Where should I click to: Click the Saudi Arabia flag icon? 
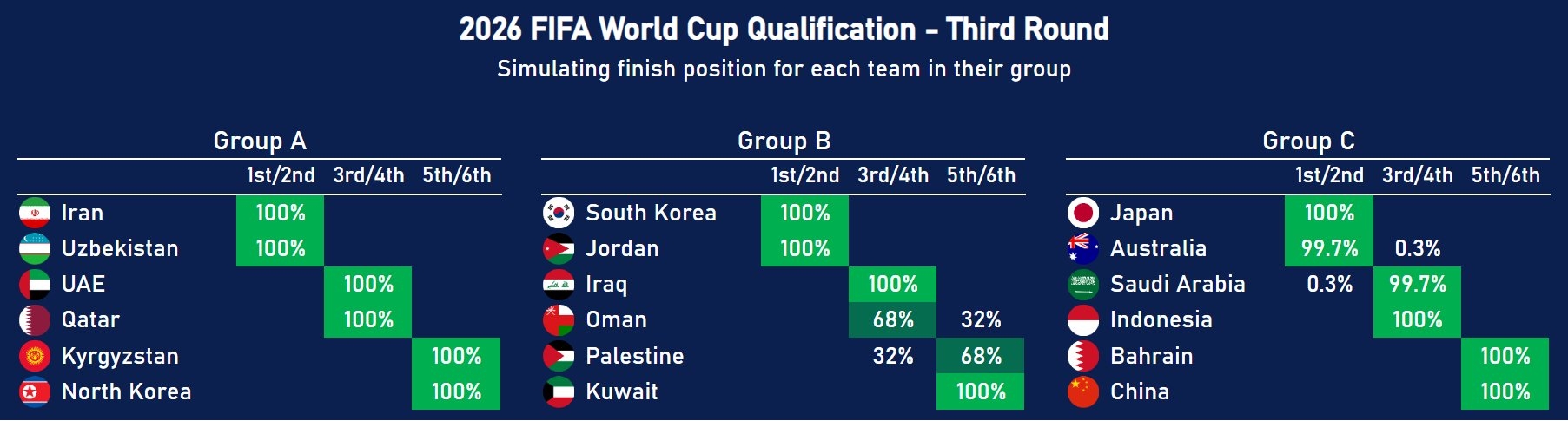(x=1083, y=284)
